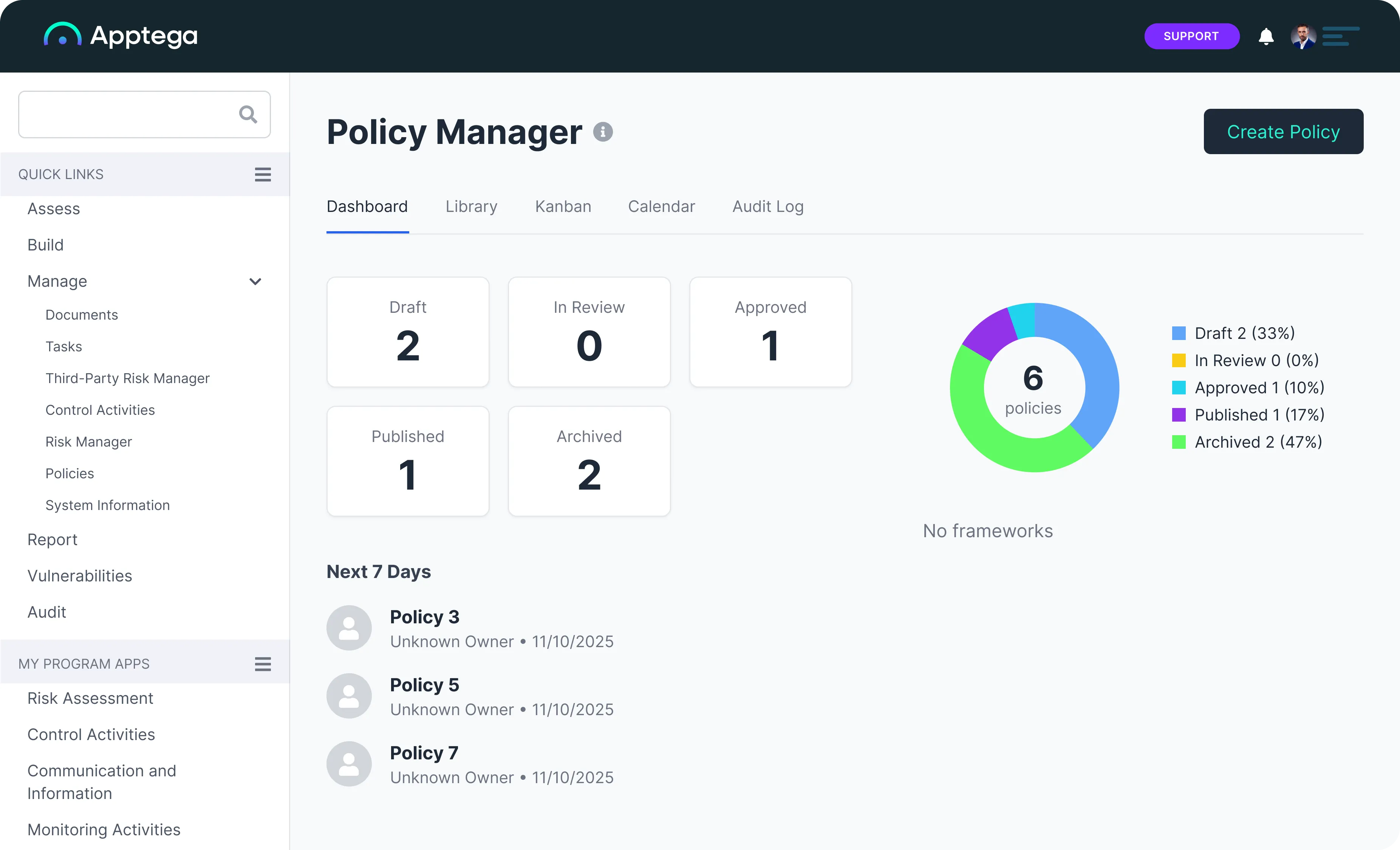Open the Audit Log tab
The image size is (1400, 850).
(x=767, y=206)
